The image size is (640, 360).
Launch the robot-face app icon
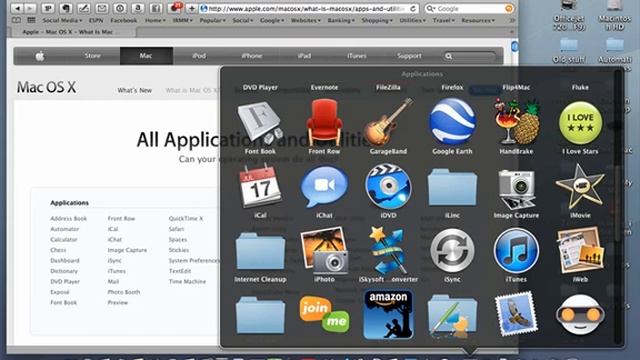coord(580,314)
